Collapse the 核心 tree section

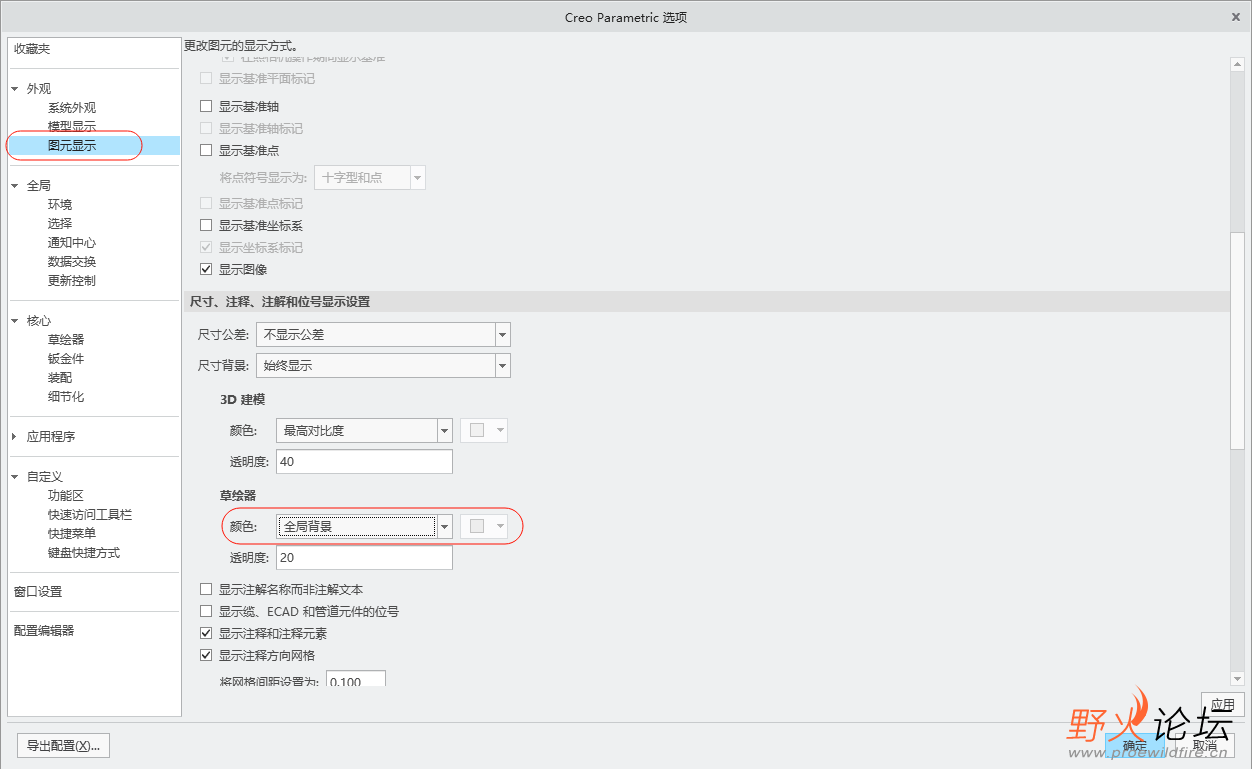(15, 321)
